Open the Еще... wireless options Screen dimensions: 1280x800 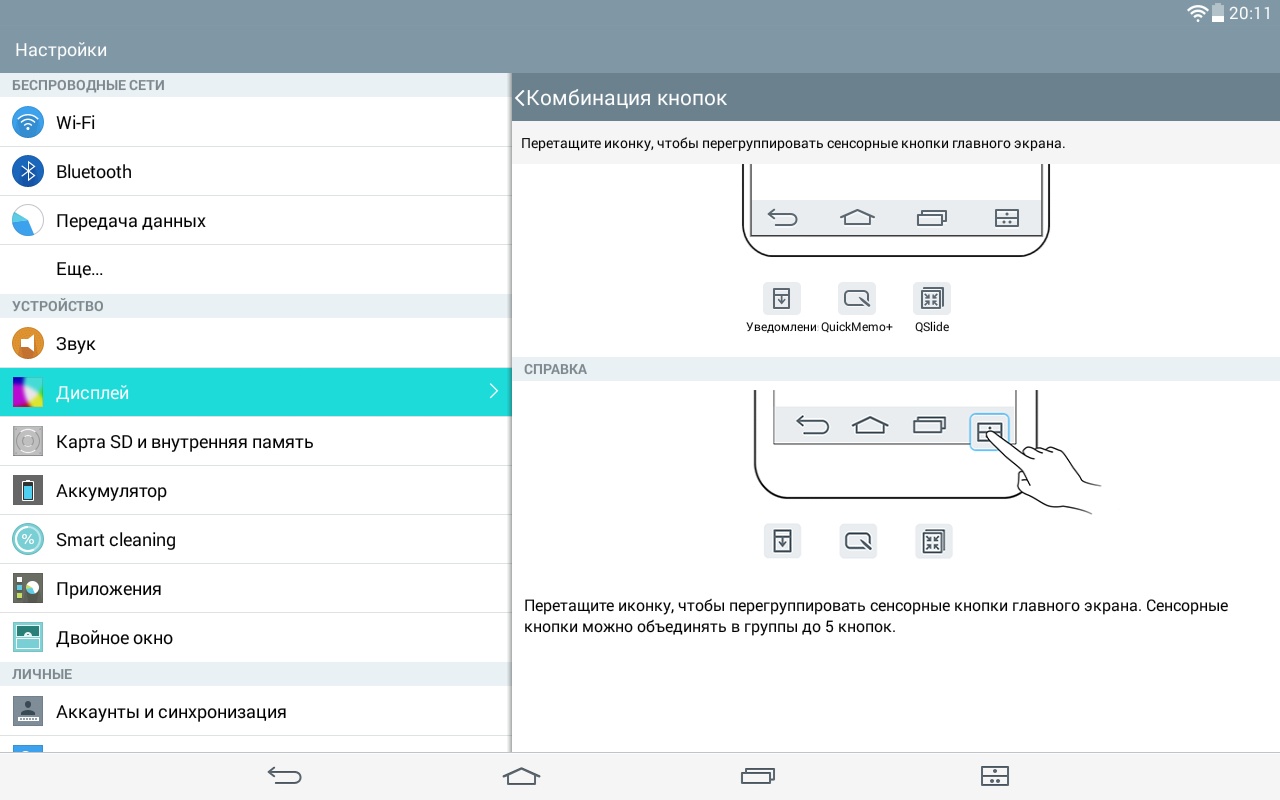coord(255,270)
